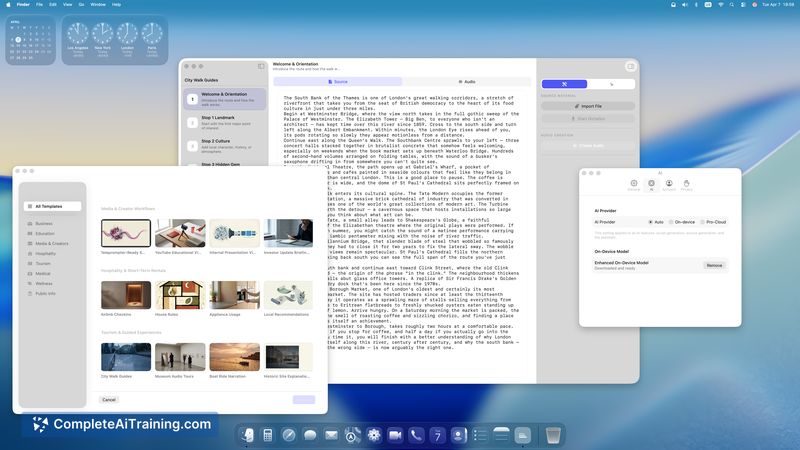Choose the Airbnb Checkins template thumbnail
This screenshot has width=800, height=450.
coord(126,295)
